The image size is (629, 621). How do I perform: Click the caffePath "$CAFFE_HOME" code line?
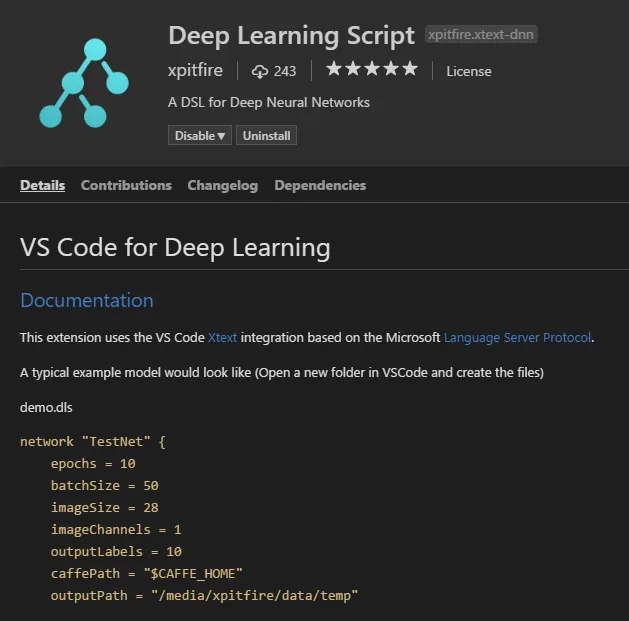[146, 574]
